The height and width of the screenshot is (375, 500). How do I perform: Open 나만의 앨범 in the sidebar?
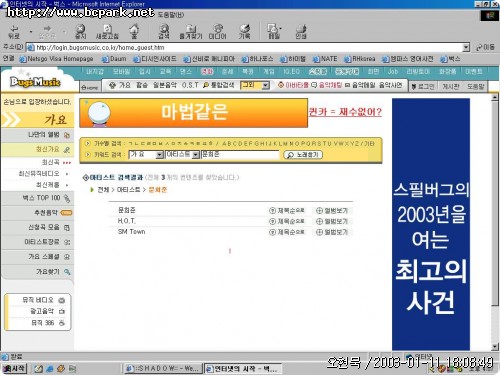tap(37, 135)
